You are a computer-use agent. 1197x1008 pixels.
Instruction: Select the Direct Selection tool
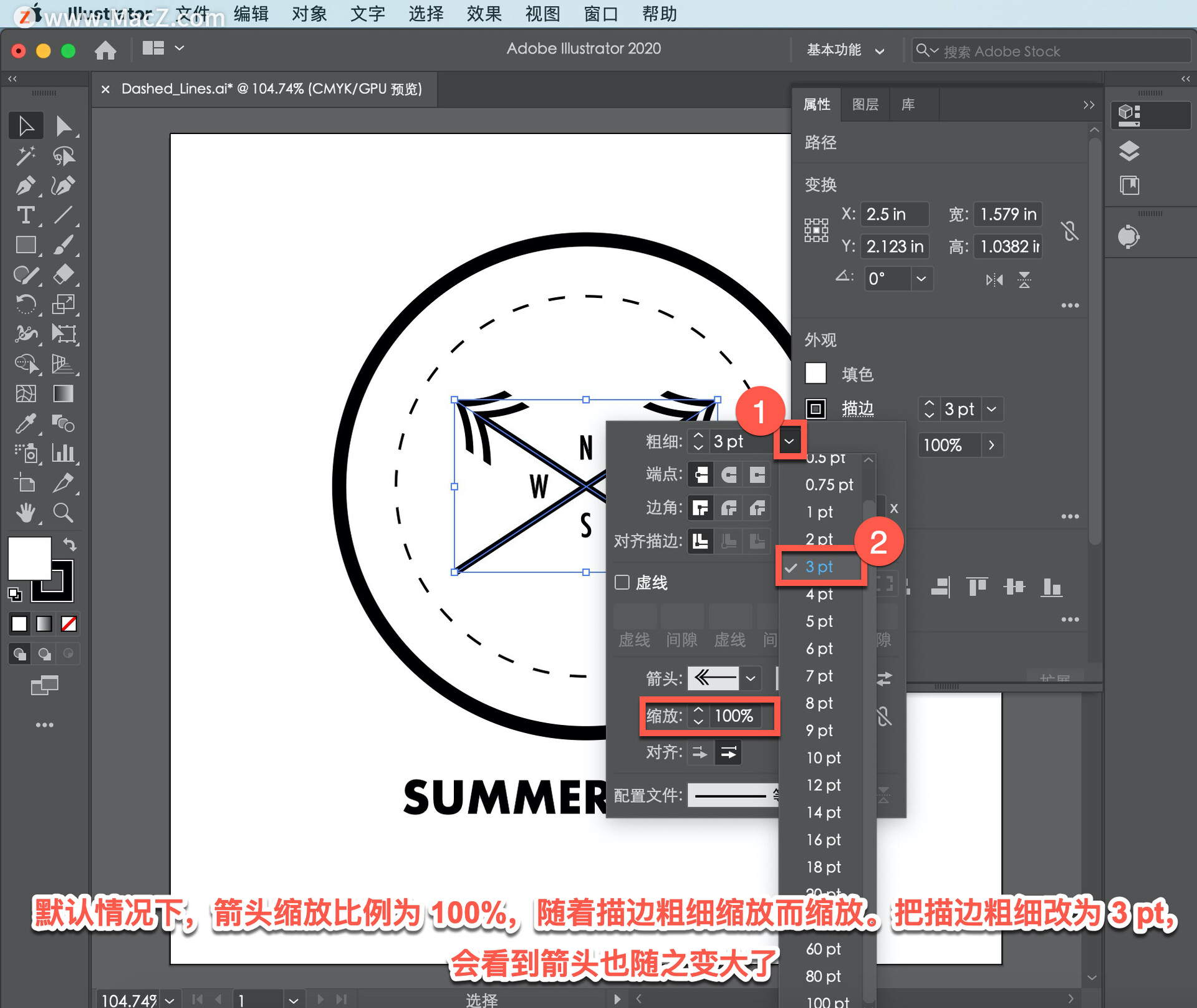[64, 126]
